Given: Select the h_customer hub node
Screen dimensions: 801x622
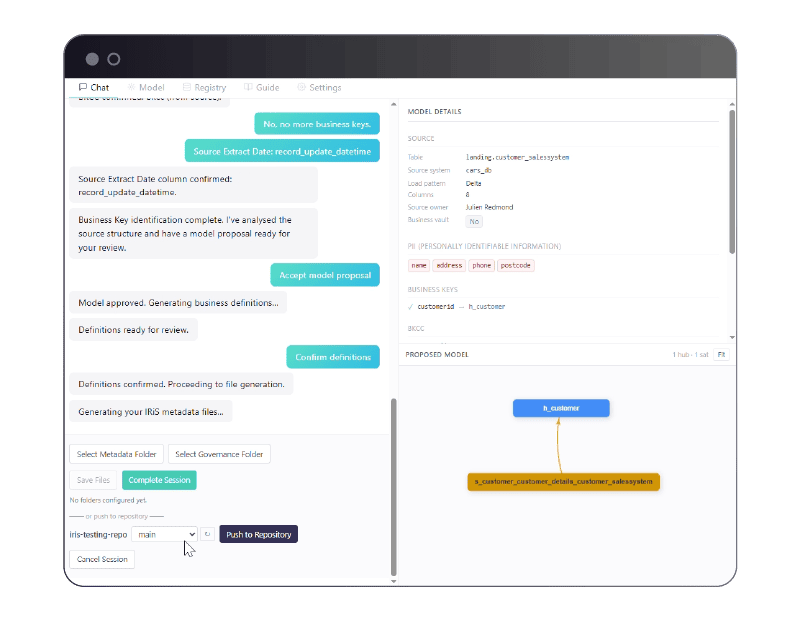Looking at the screenshot, I should tap(561, 408).
